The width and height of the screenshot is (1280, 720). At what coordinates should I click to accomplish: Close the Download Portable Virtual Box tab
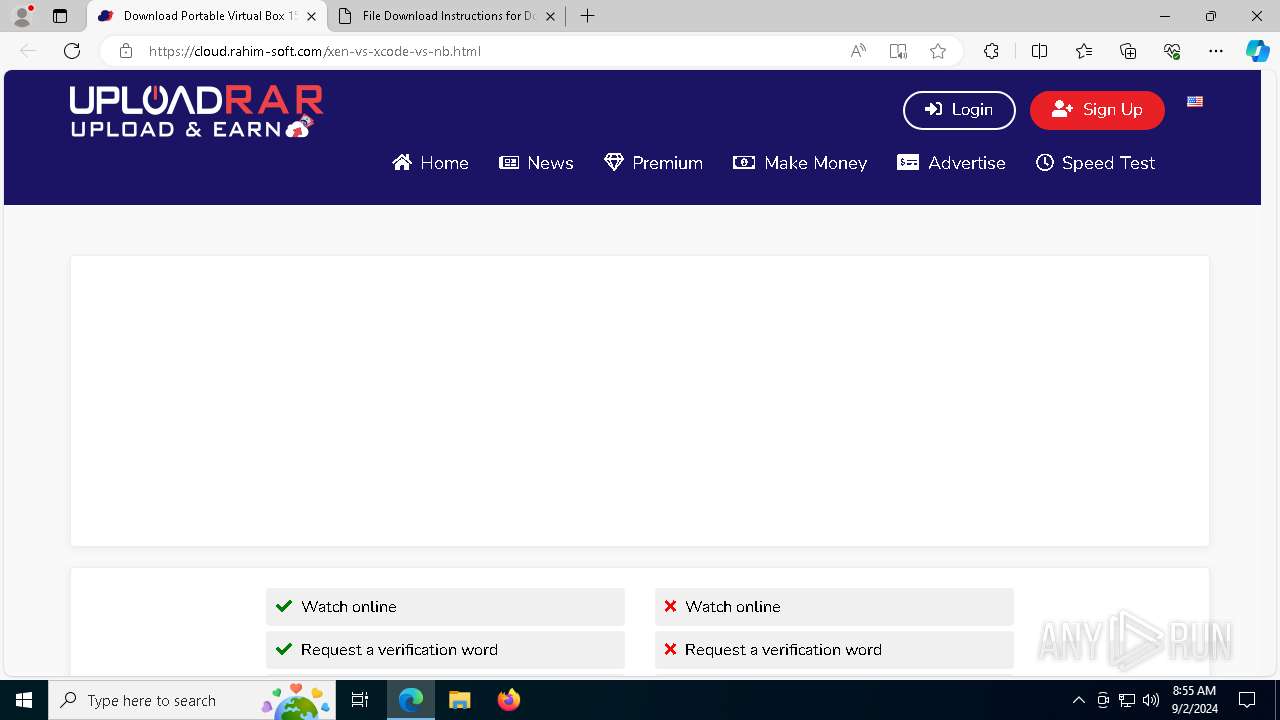(x=312, y=16)
